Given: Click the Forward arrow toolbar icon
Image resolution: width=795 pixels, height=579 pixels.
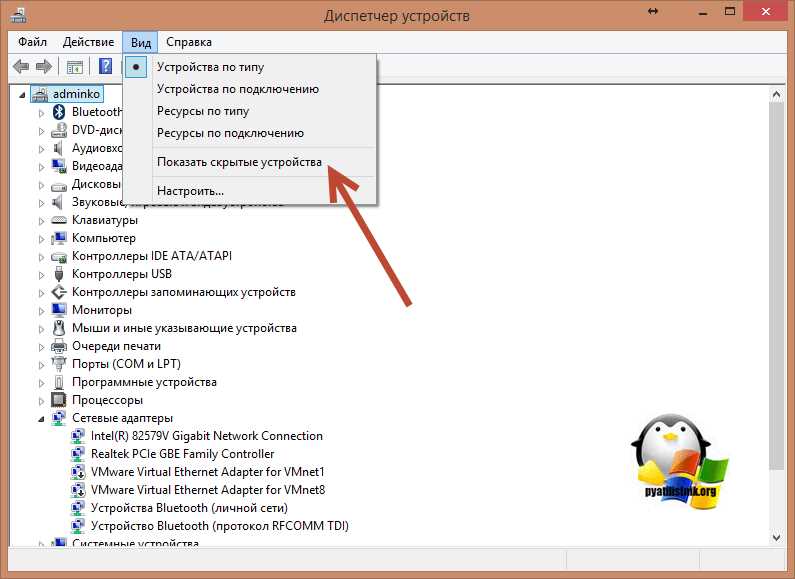Looking at the screenshot, I should pyautogui.click(x=44, y=66).
